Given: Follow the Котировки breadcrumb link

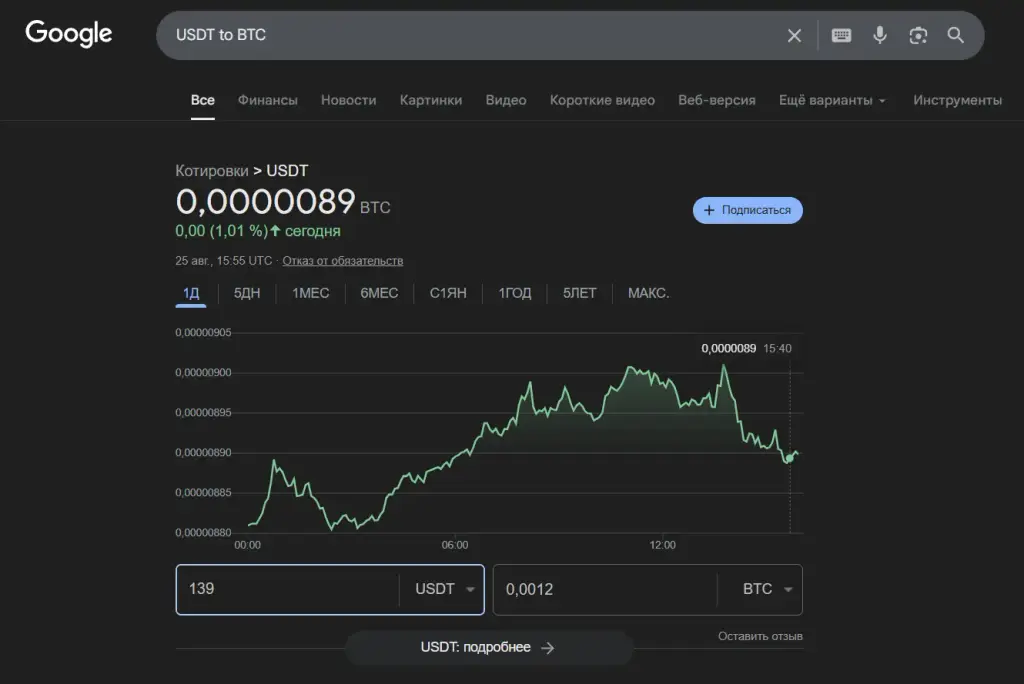Looking at the screenshot, I should (x=212, y=171).
